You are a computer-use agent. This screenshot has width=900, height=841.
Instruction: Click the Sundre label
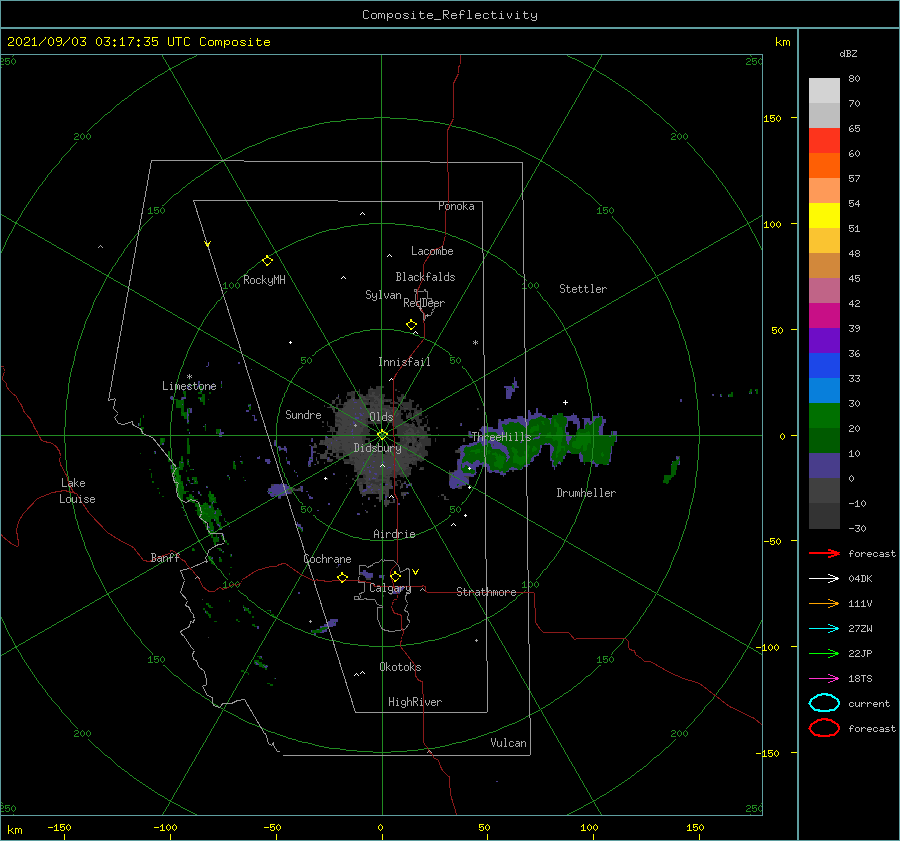click(x=303, y=414)
